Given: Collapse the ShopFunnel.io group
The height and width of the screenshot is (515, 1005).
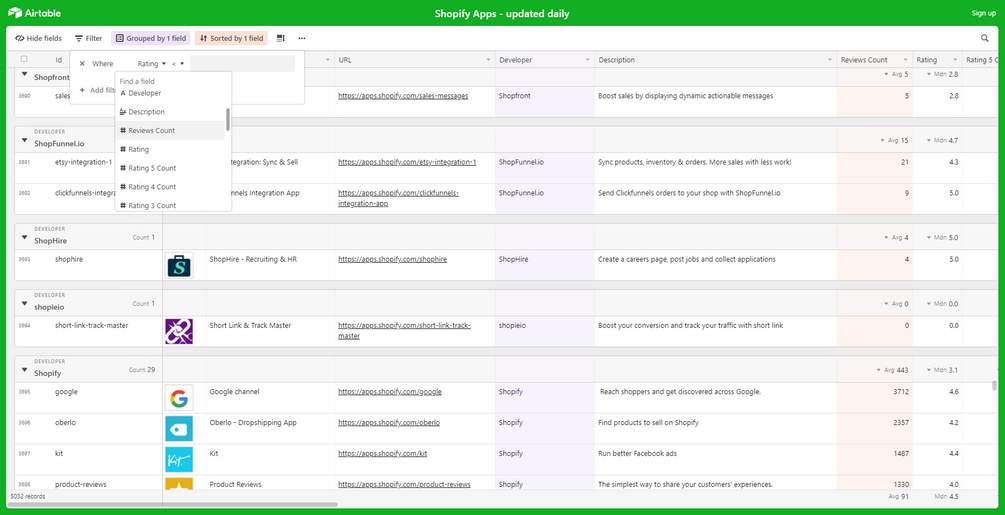Looking at the screenshot, I should 24,140.
